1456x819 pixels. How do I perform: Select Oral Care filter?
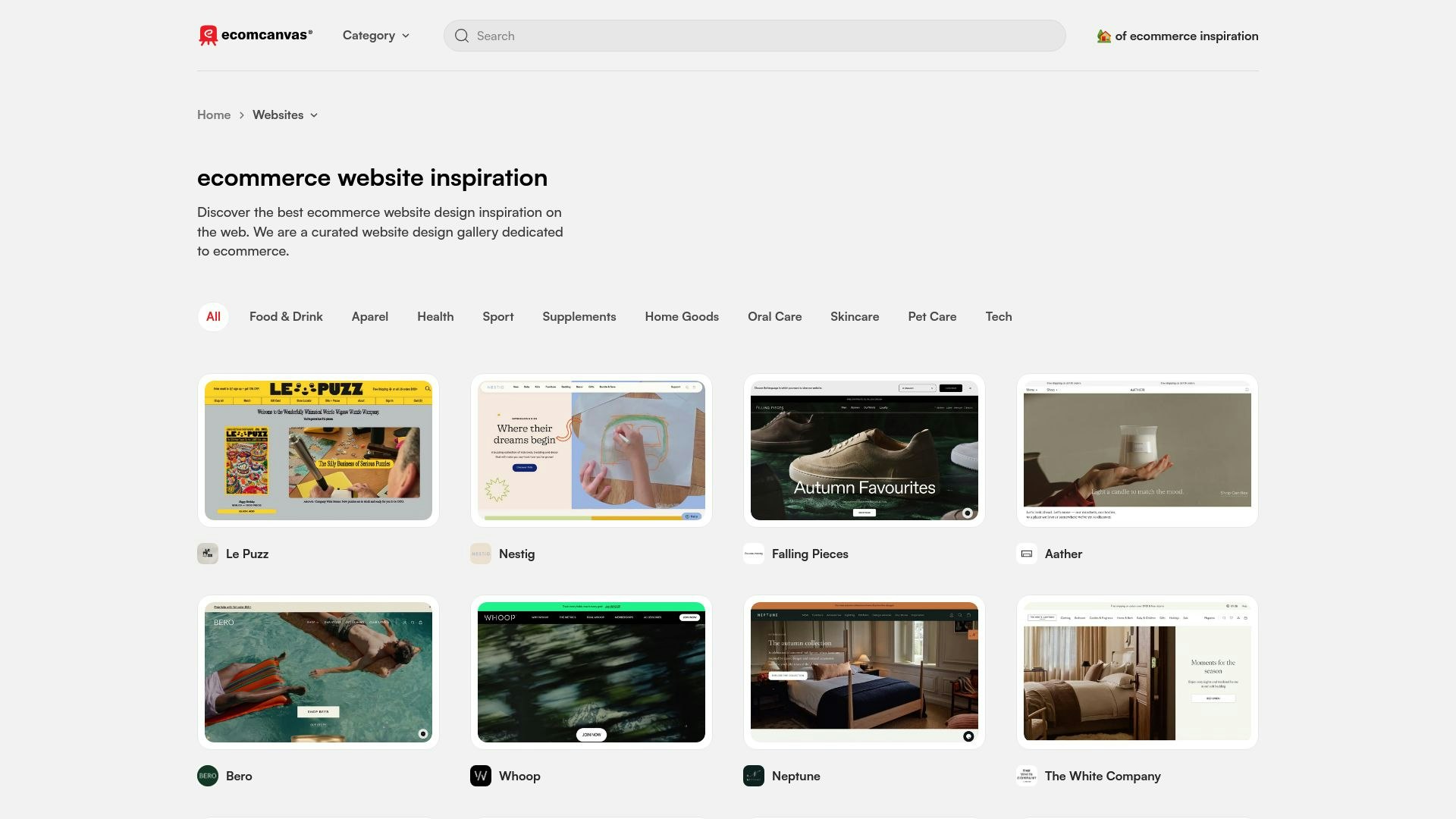(x=775, y=317)
